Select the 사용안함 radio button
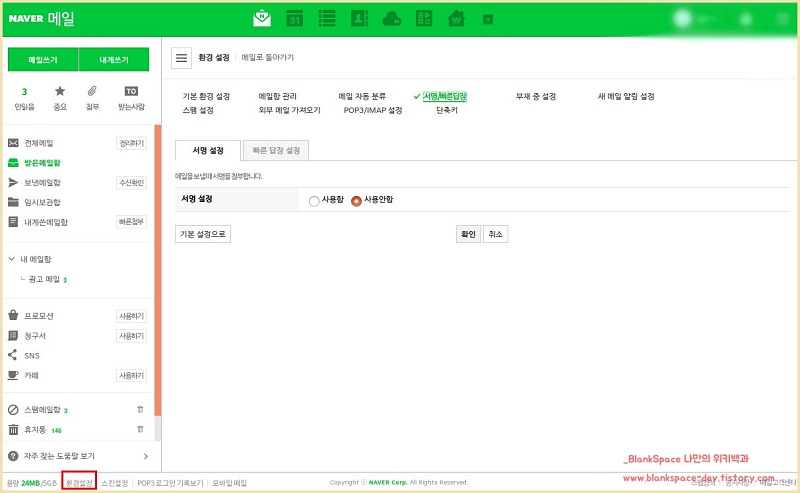 tap(356, 201)
